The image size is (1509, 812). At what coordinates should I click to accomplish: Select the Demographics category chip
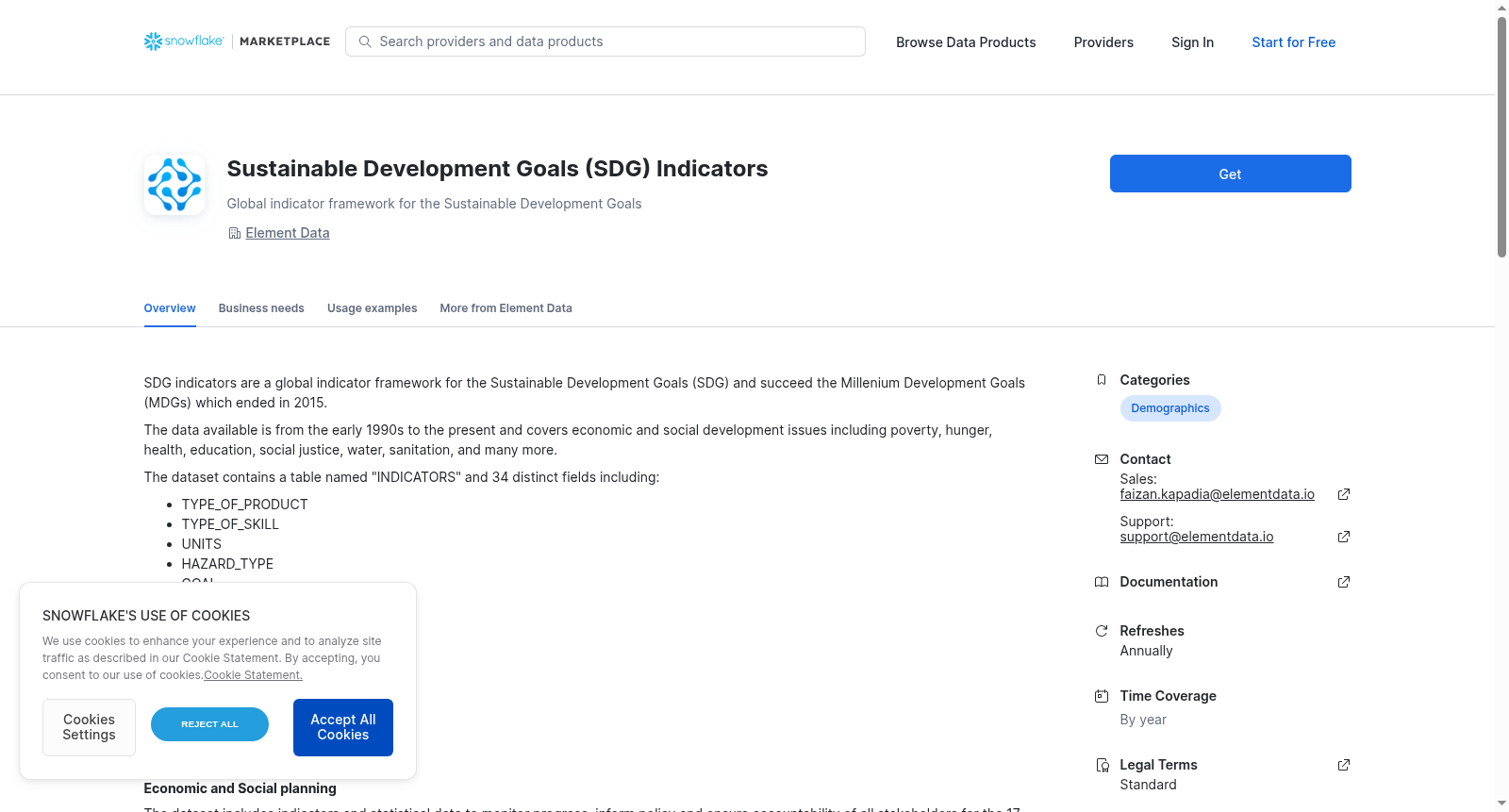[1170, 408]
